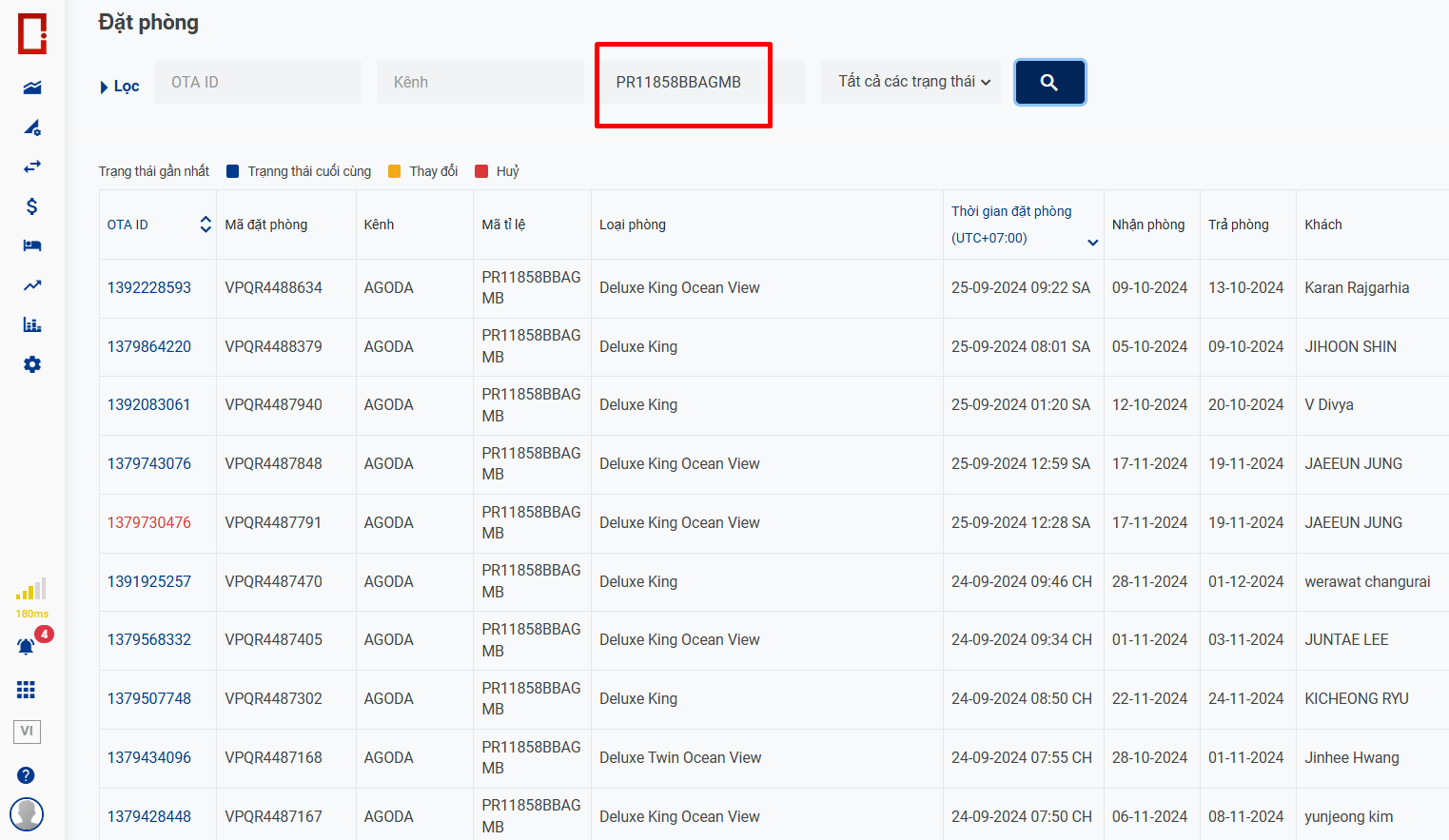Screen dimensions: 1449x840
Task: Open the apps grid icon
Action: click(27, 690)
